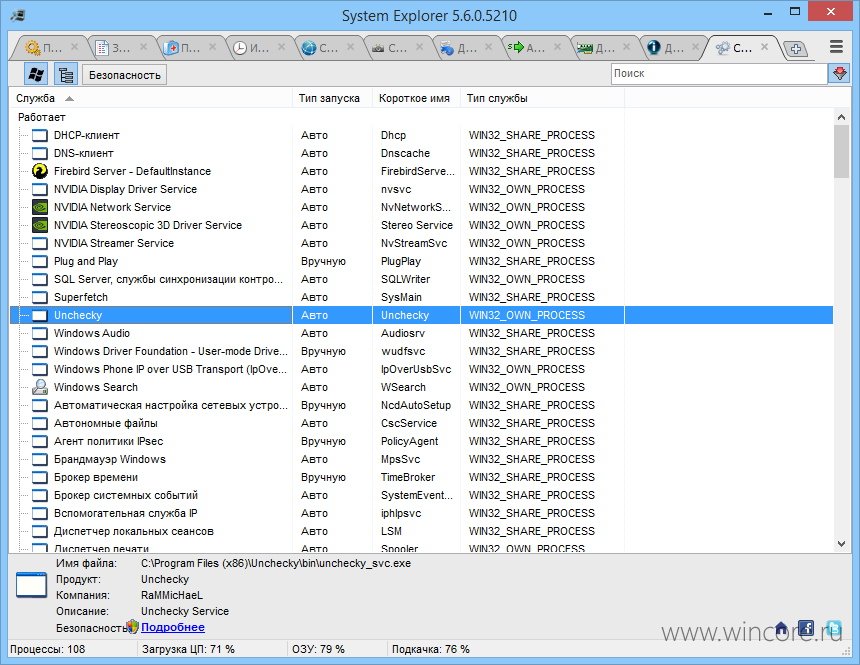Toggle the tree grouping view button
The height and width of the screenshot is (665, 860).
pos(66,75)
